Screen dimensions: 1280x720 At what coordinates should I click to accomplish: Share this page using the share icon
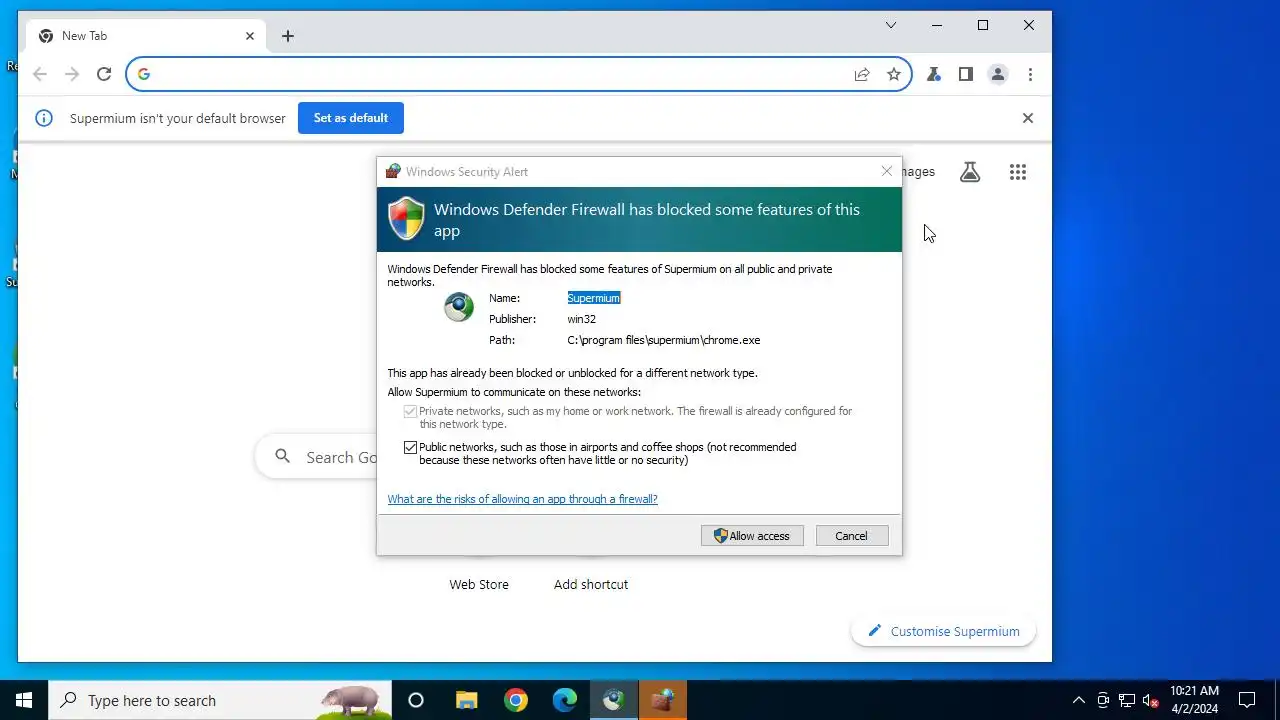862,74
